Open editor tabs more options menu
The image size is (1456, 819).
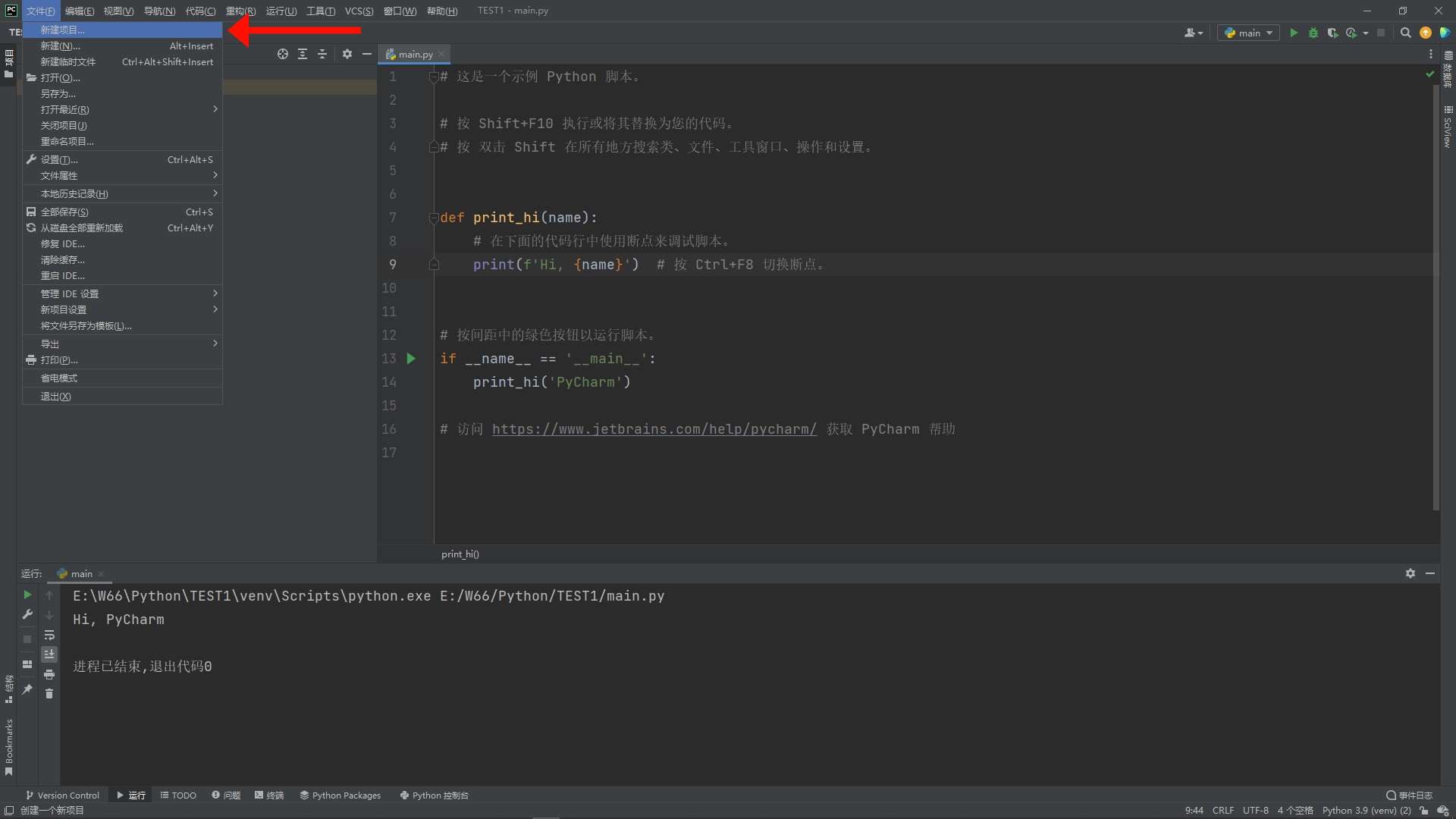pyautogui.click(x=1431, y=54)
